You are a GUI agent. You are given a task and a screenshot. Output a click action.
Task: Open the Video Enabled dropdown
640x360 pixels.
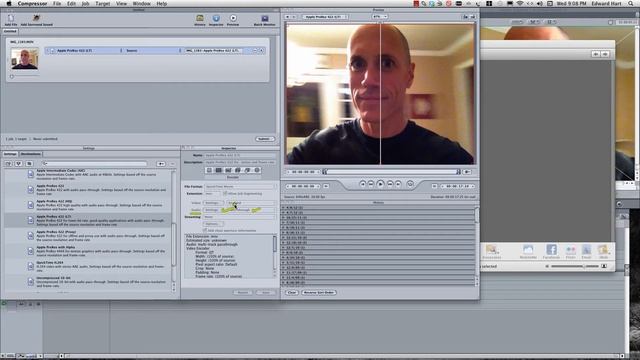point(251,203)
